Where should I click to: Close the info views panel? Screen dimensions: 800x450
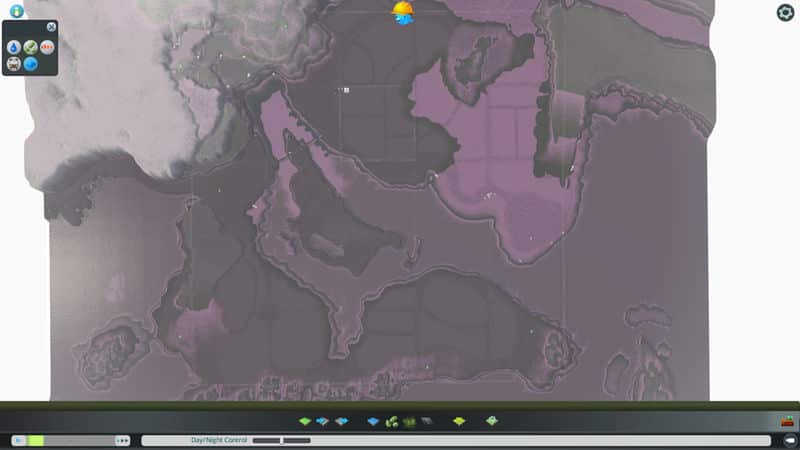(52, 27)
